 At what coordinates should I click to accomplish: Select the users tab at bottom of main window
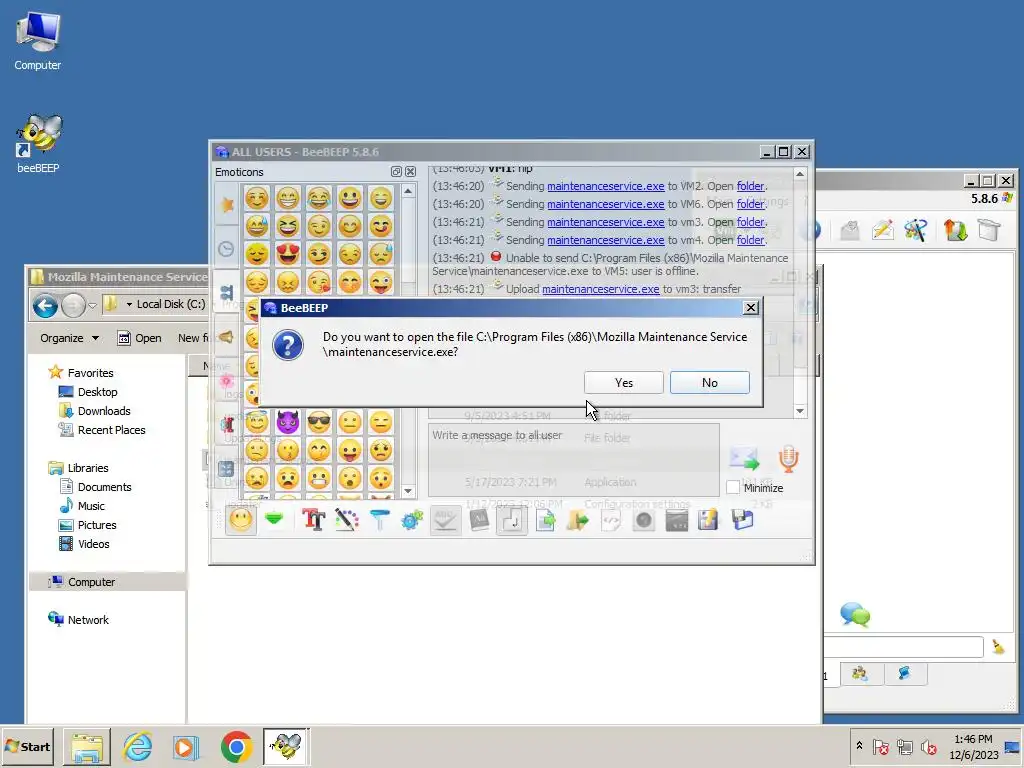859,673
